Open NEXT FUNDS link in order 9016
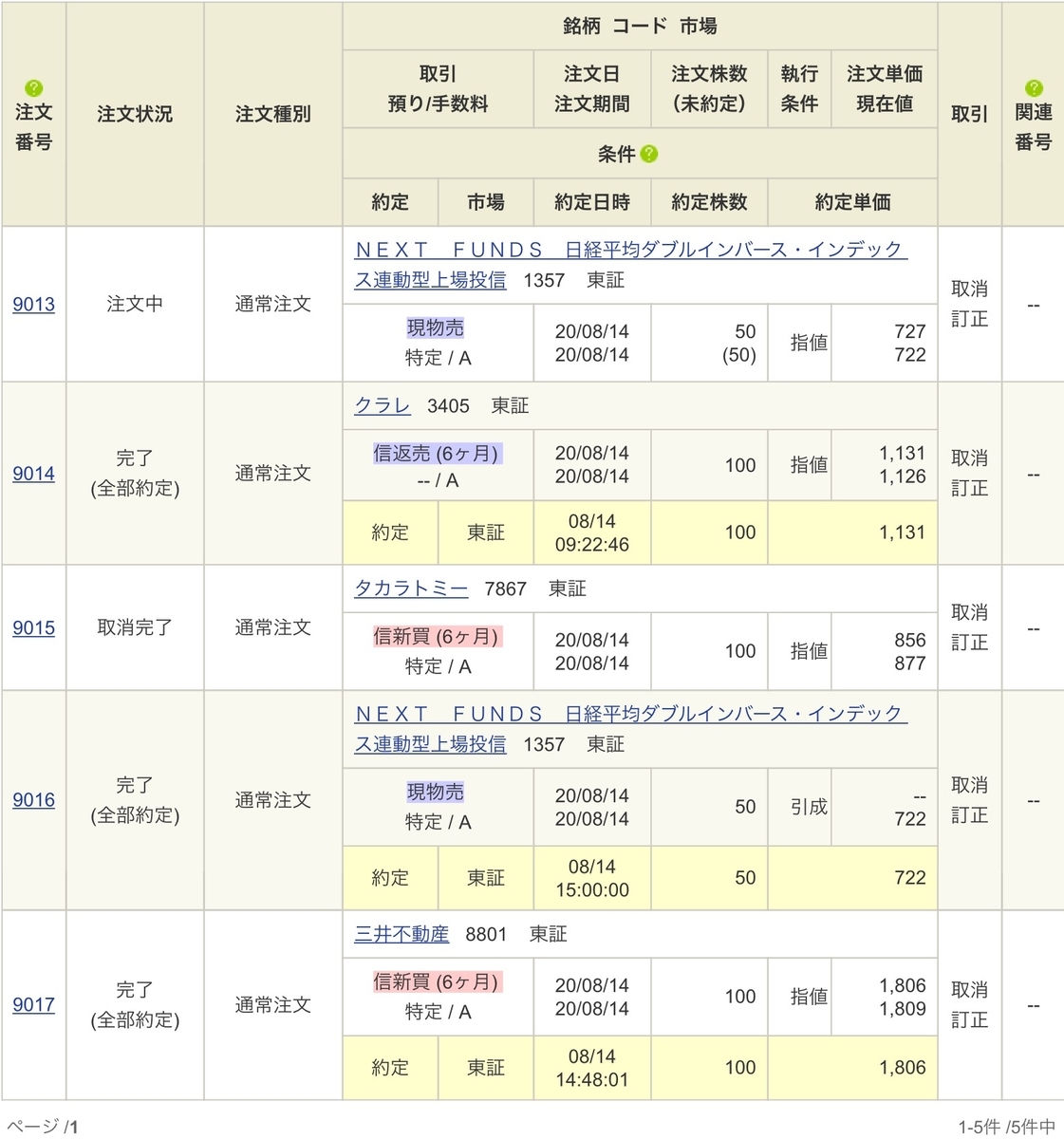This screenshot has height=1139, width=1064. 630,729
